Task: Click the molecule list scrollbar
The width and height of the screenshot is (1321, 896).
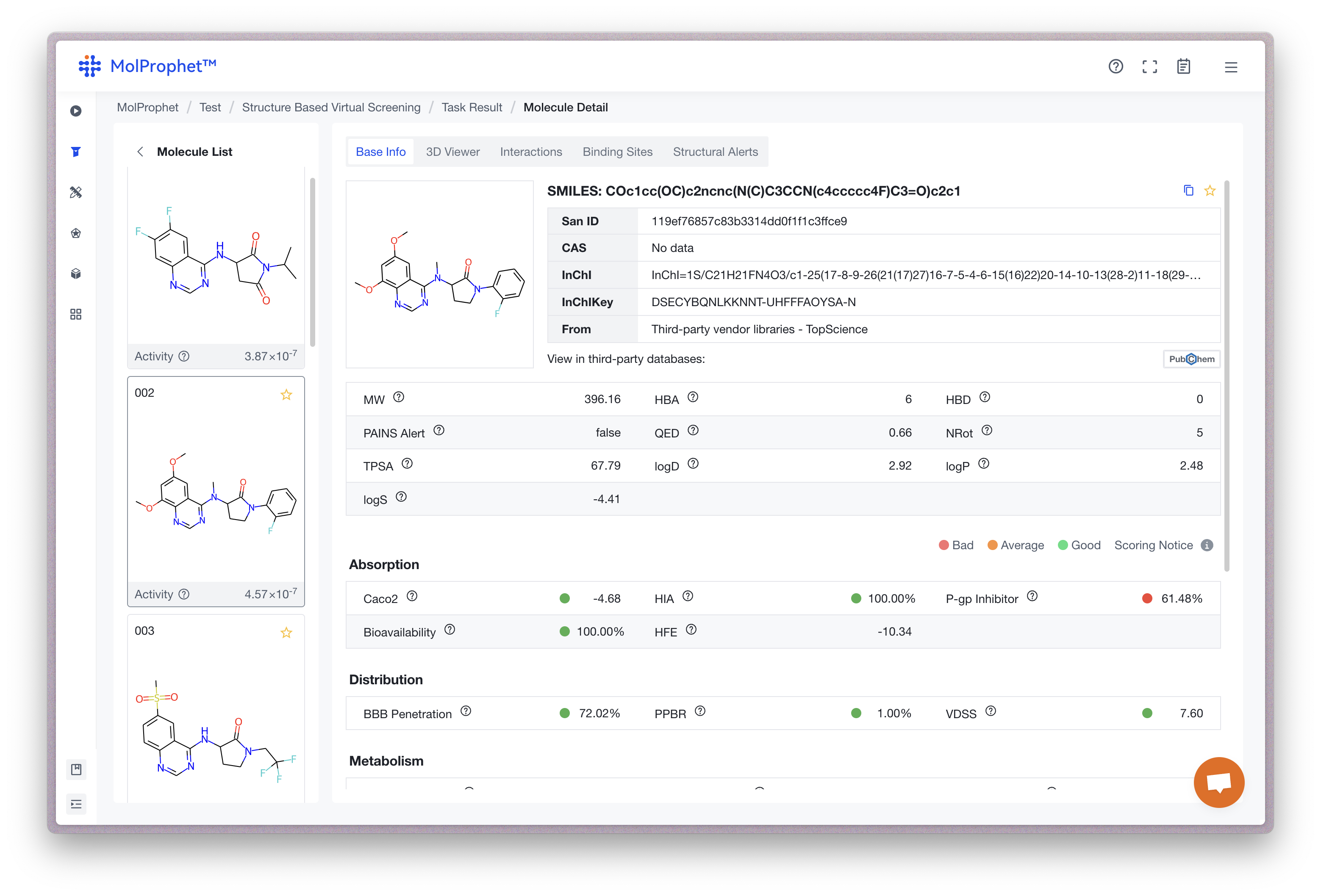Action: 313,261
